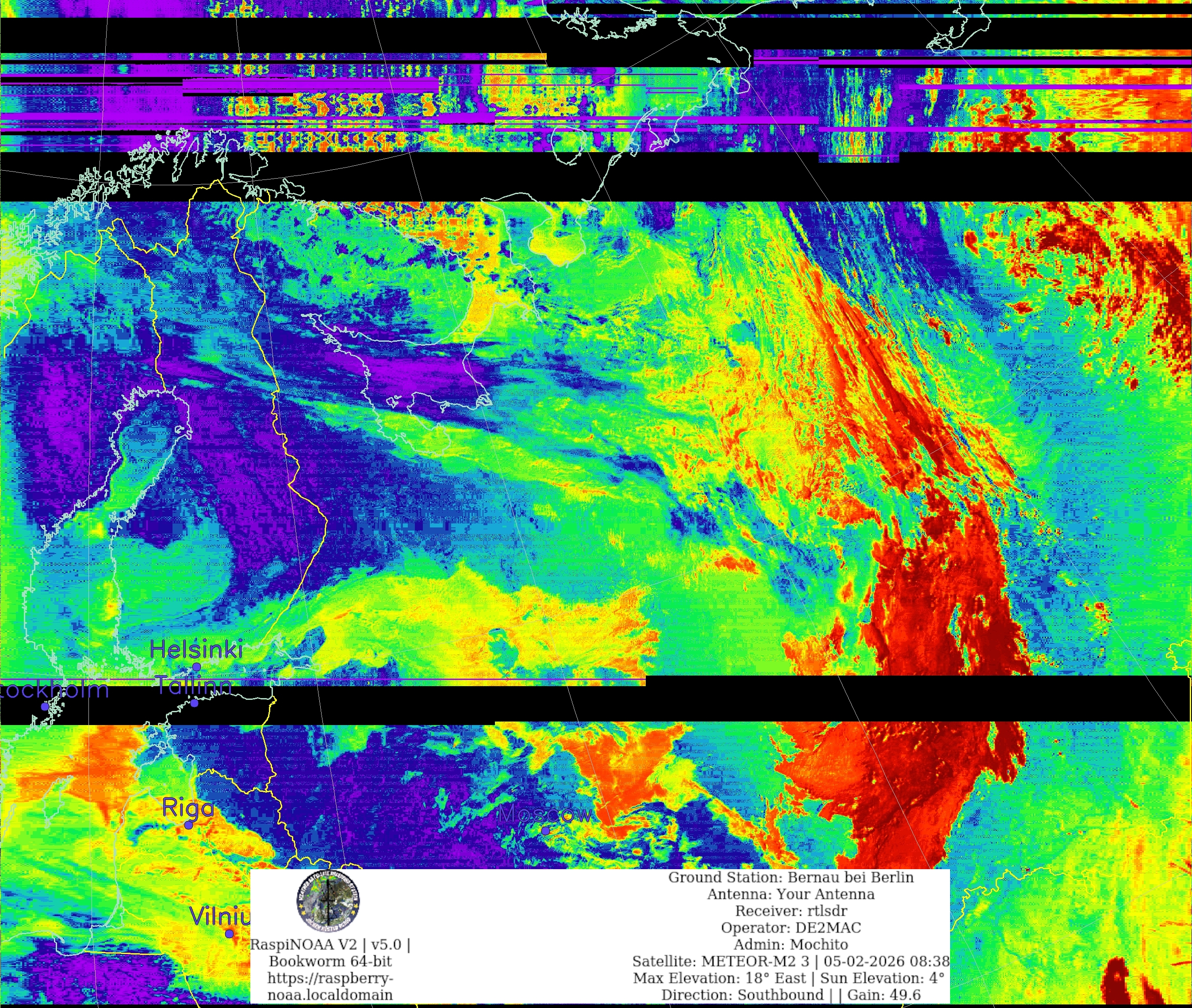
Task: Click the Direction Southbound Gain line
Action: coord(791,995)
